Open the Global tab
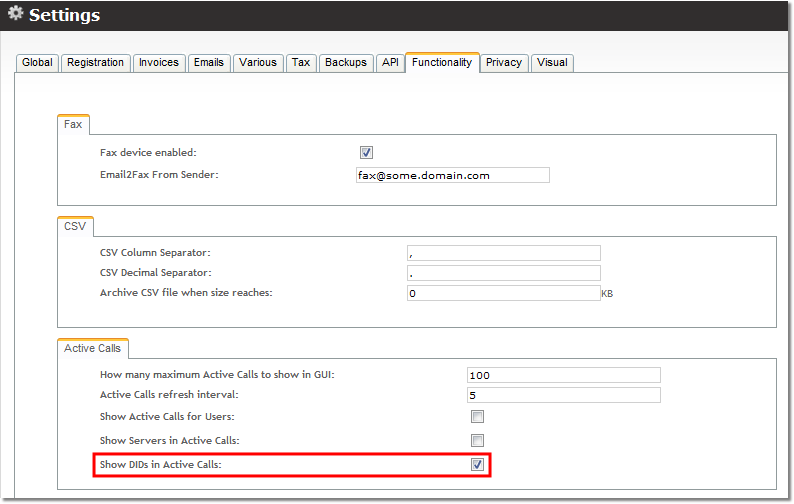 coord(37,63)
